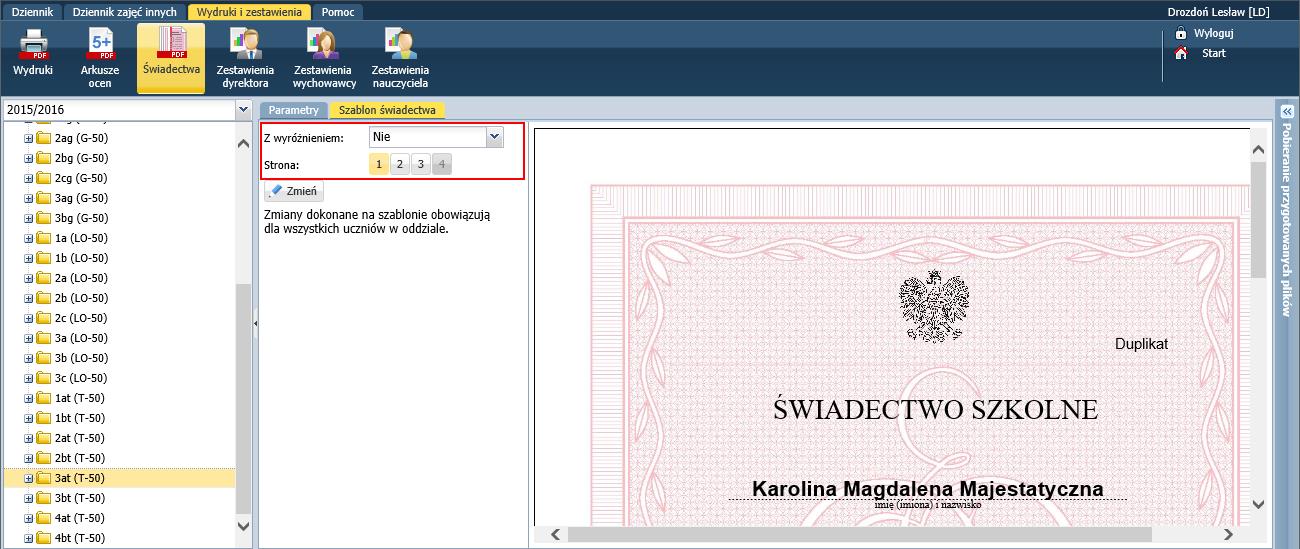Viewport: 1300px width, 549px height.
Task: Select class 3a (LO-50) in tree
Action: coord(81,338)
